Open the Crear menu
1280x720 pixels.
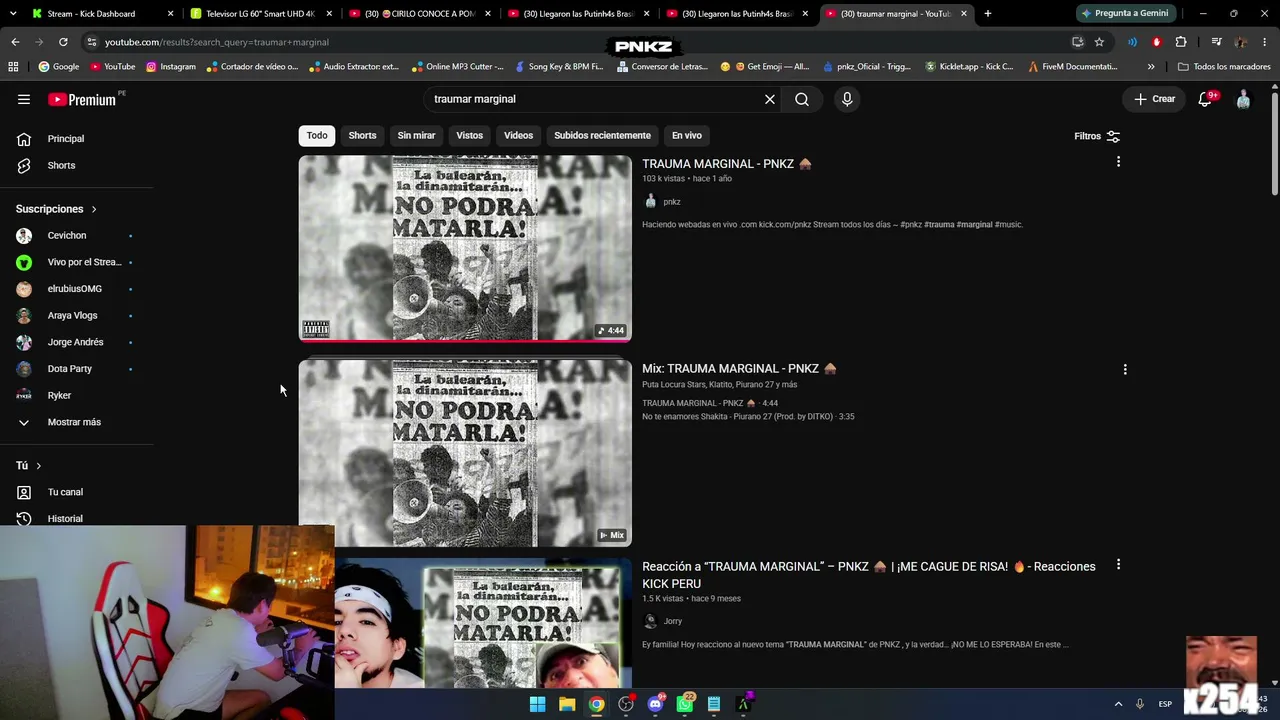pos(1154,99)
